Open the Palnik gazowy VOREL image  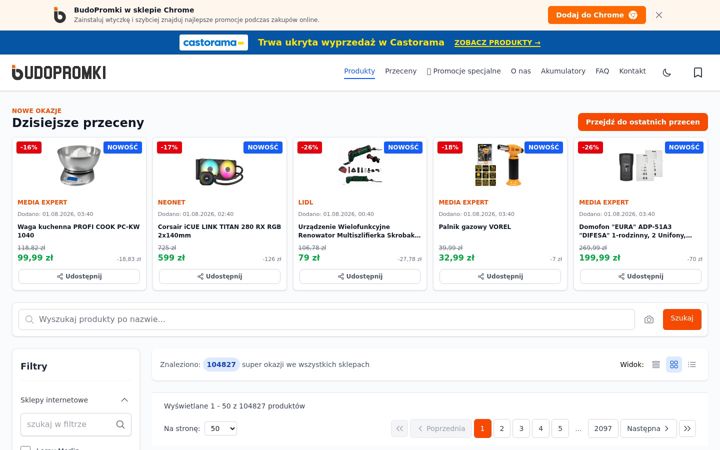pos(500,164)
